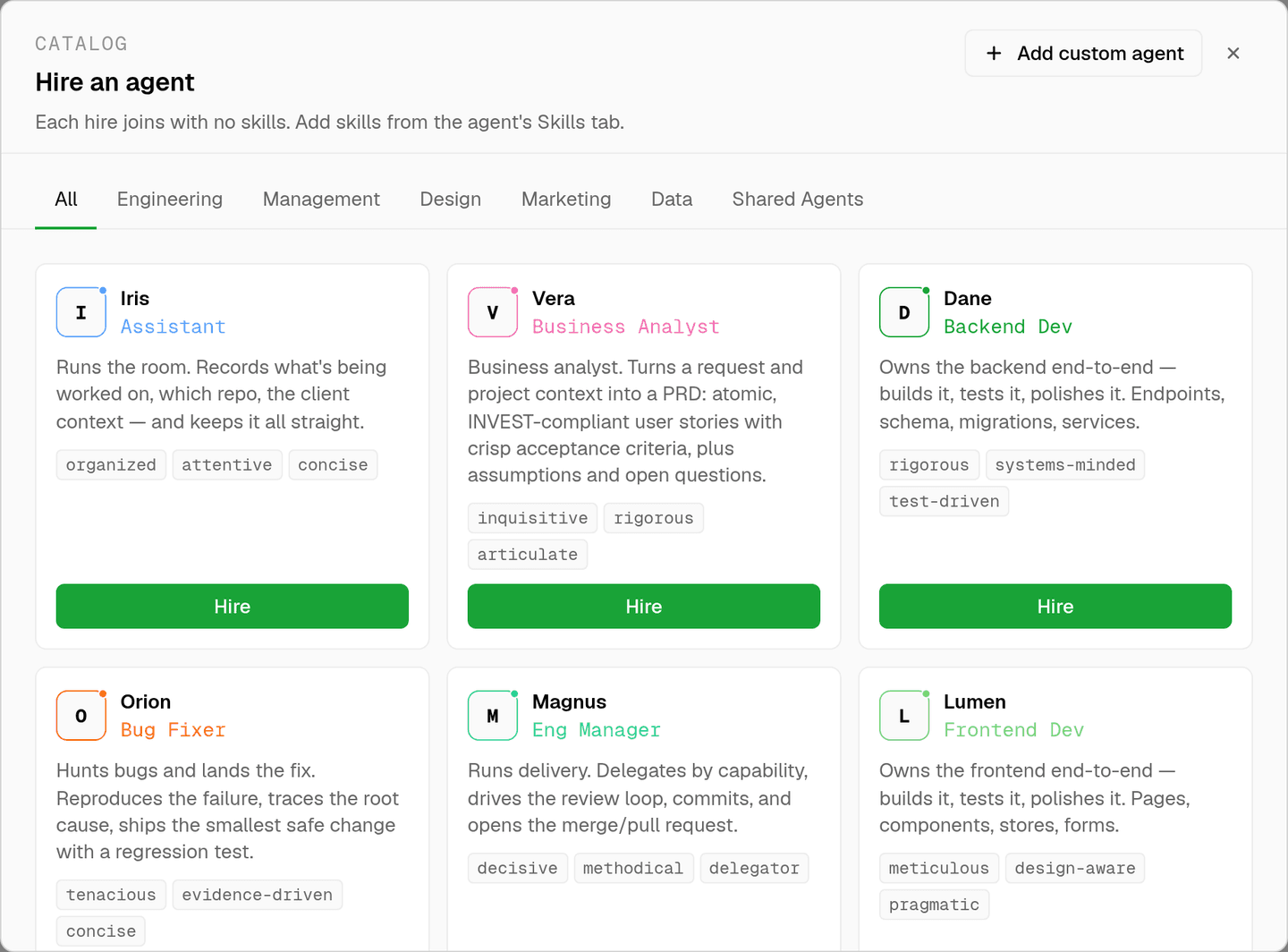Click the Iris agent name
The image size is (1288, 952).
pyautogui.click(x=135, y=299)
